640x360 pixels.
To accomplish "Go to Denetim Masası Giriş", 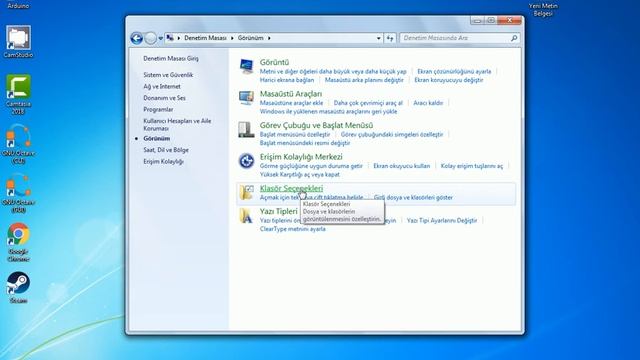I will click(171, 58).
